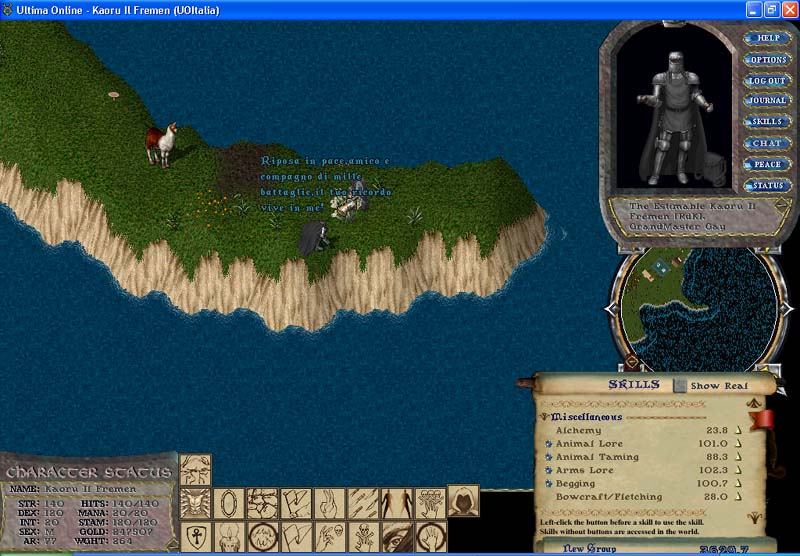Click the 101.0 Animal Lore value
The height and width of the screenshot is (556, 800).
[x=713, y=444]
